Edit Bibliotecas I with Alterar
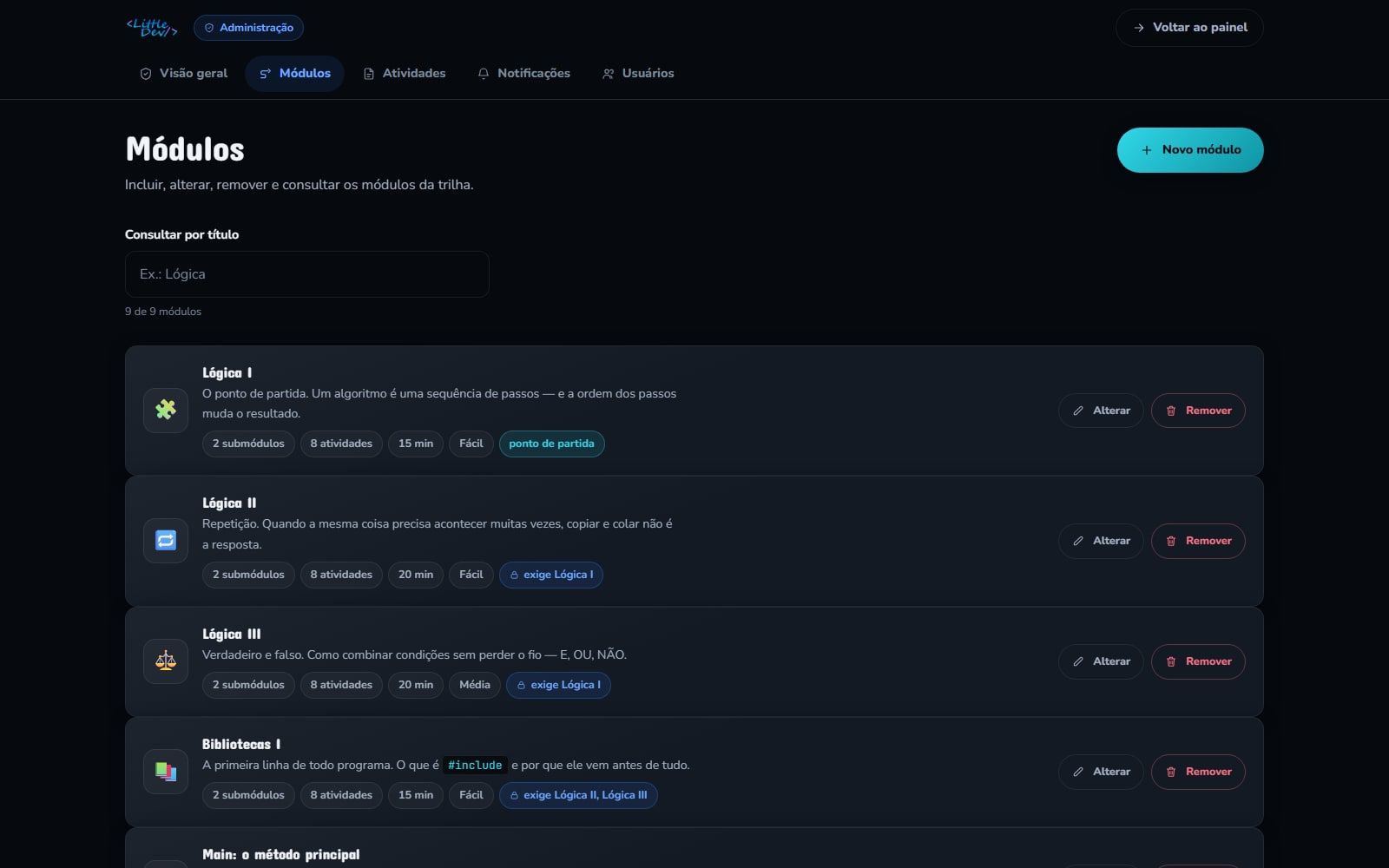 pyautogui.click(x=1101, y=772)
